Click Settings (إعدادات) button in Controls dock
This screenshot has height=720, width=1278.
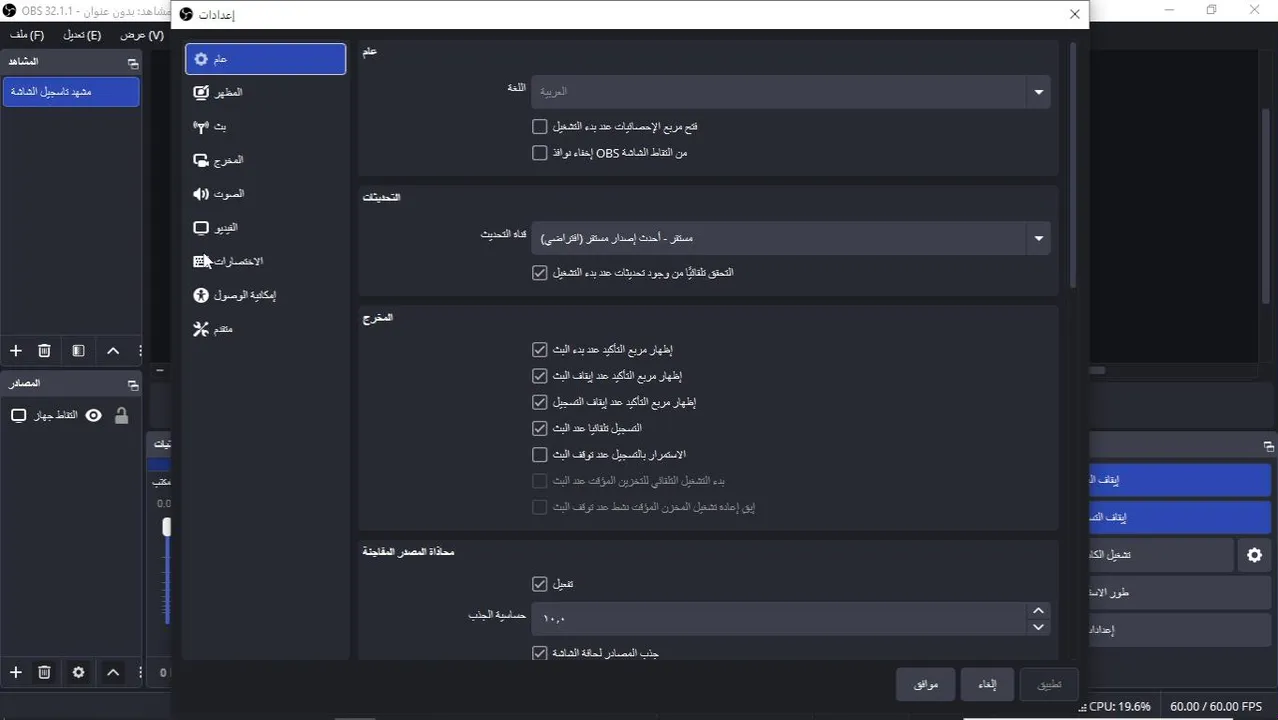click(1180, 630)
